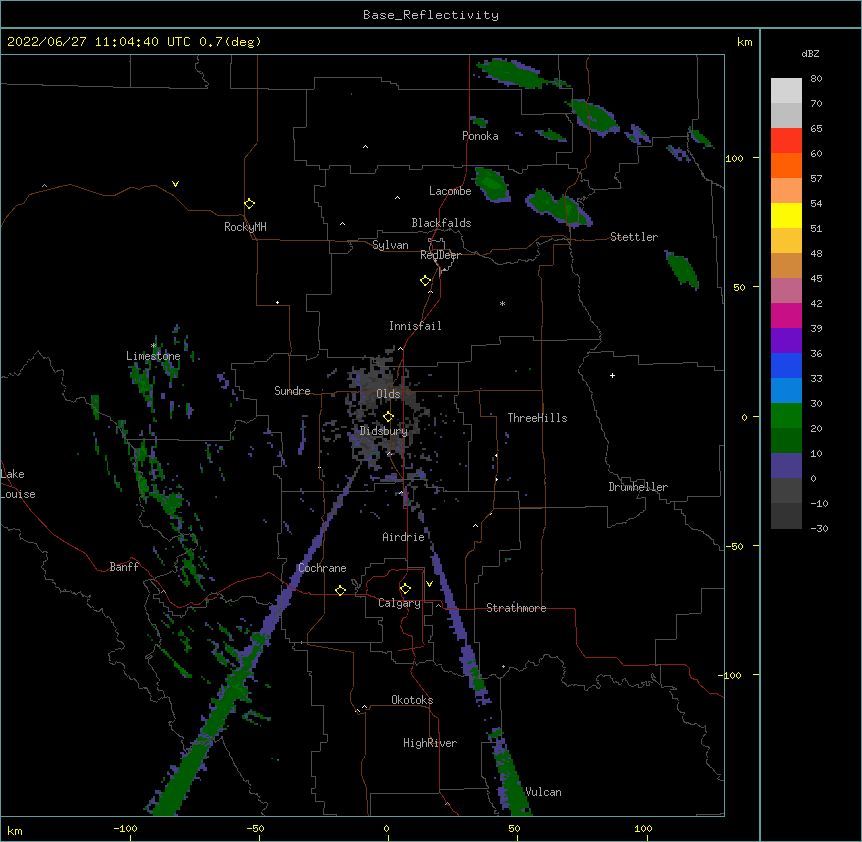
Task: Click the dBZ legend heading
Action: pyautogui.click(x=810, y=53)
